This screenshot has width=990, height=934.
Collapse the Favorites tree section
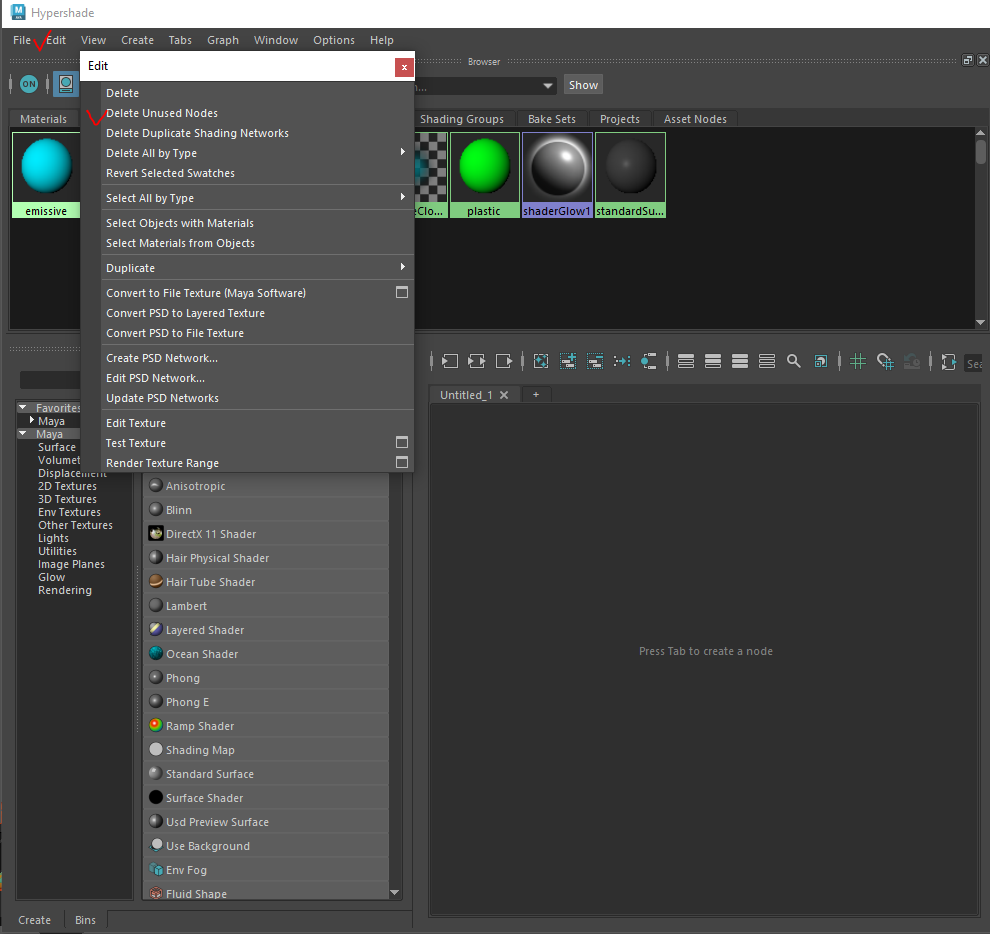tap(24, 408)
